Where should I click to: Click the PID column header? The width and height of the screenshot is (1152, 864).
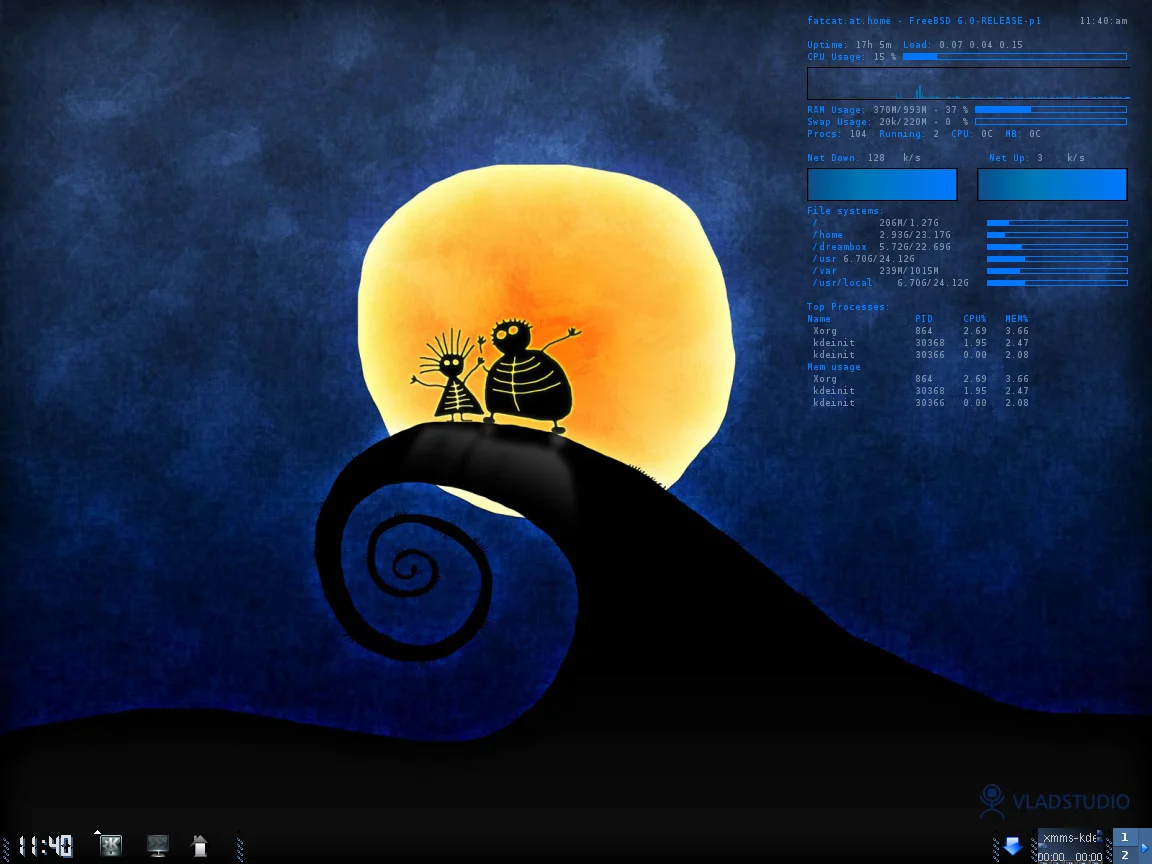click(x=924, y=319)
